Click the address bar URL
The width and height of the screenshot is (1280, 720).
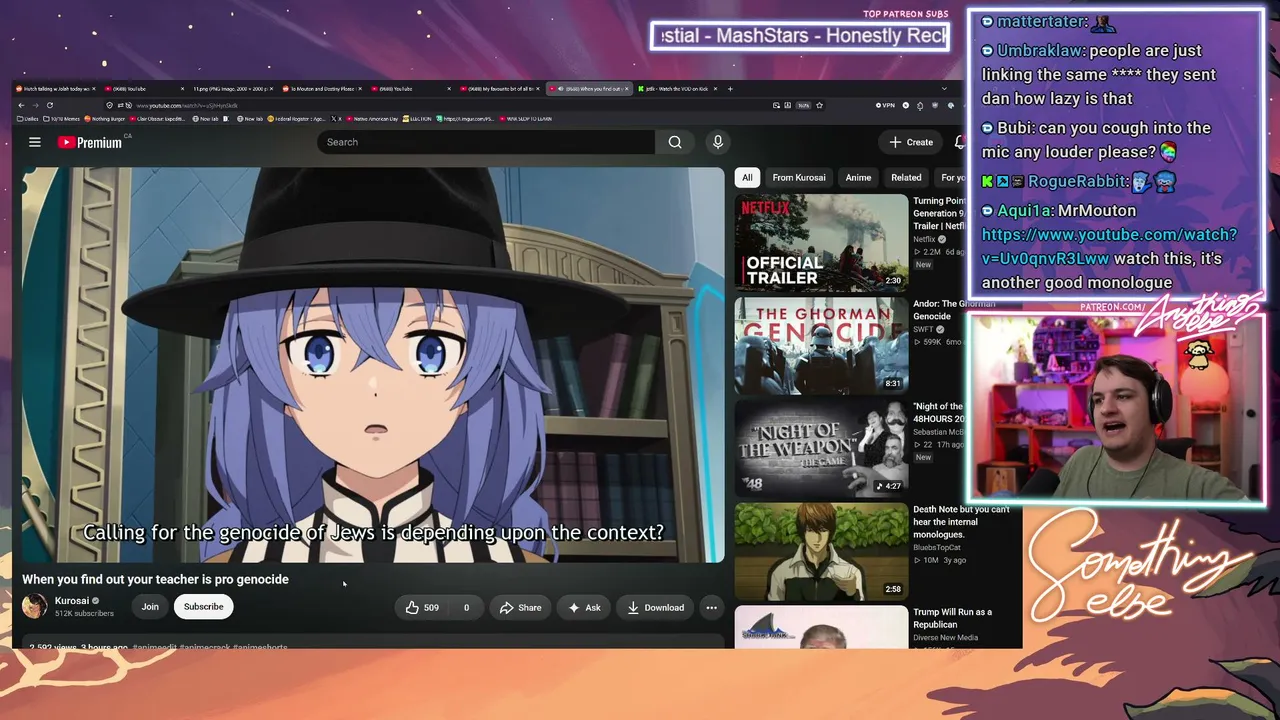pyautogui.click(x=187, y=105)
